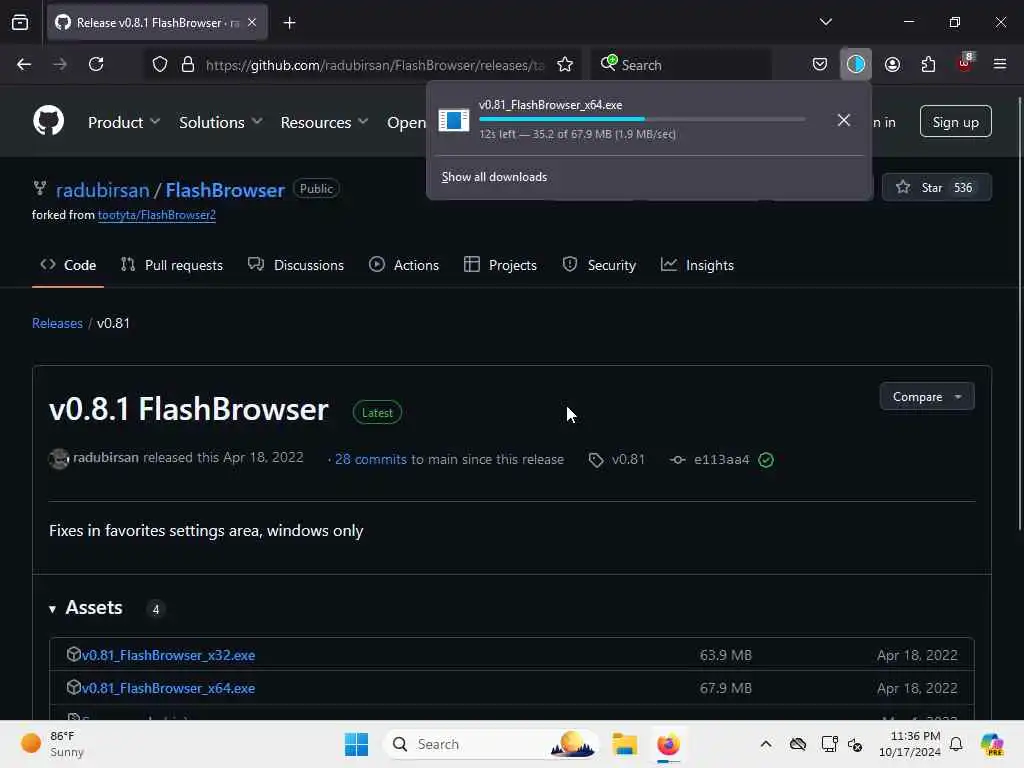This screenshot has height=768, width=1024.
Task: Click the v0.81 tag link
Action: click(617, 459)
